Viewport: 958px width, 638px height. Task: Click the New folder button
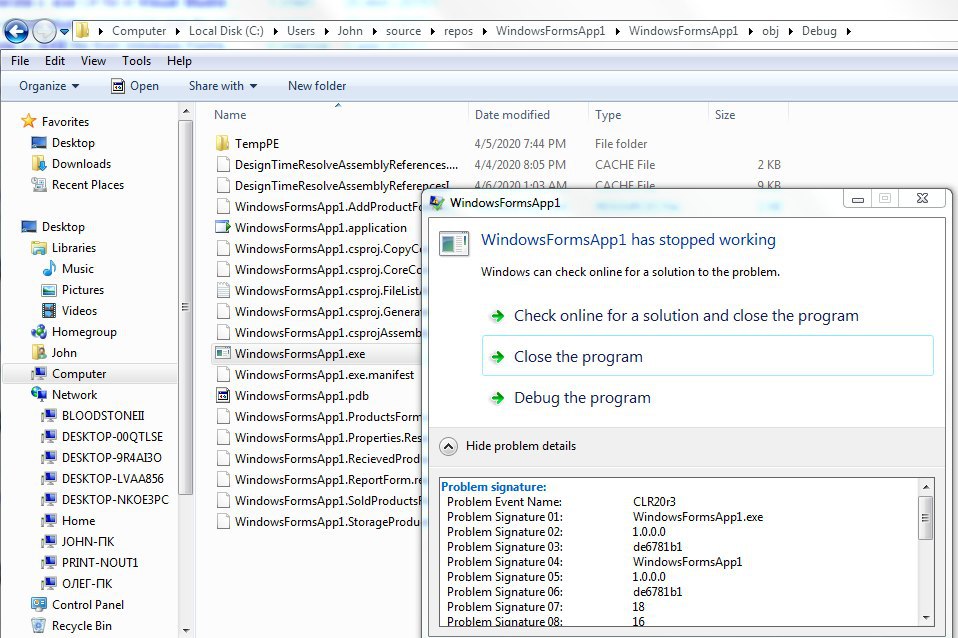(x=317, y=86)
